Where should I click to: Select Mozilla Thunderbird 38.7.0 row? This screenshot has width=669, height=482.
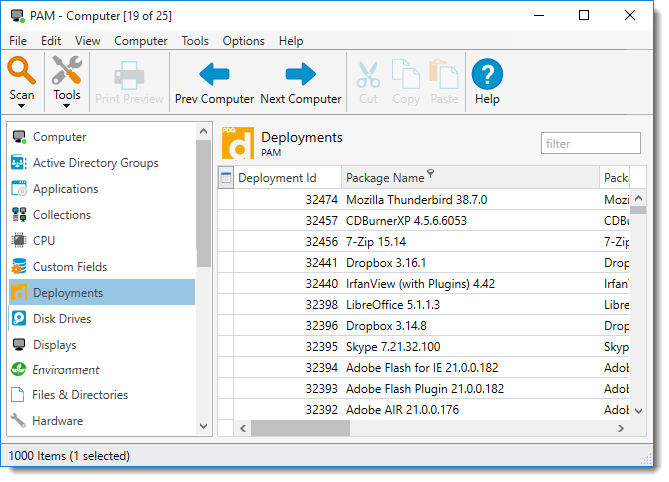coord(424,199)
